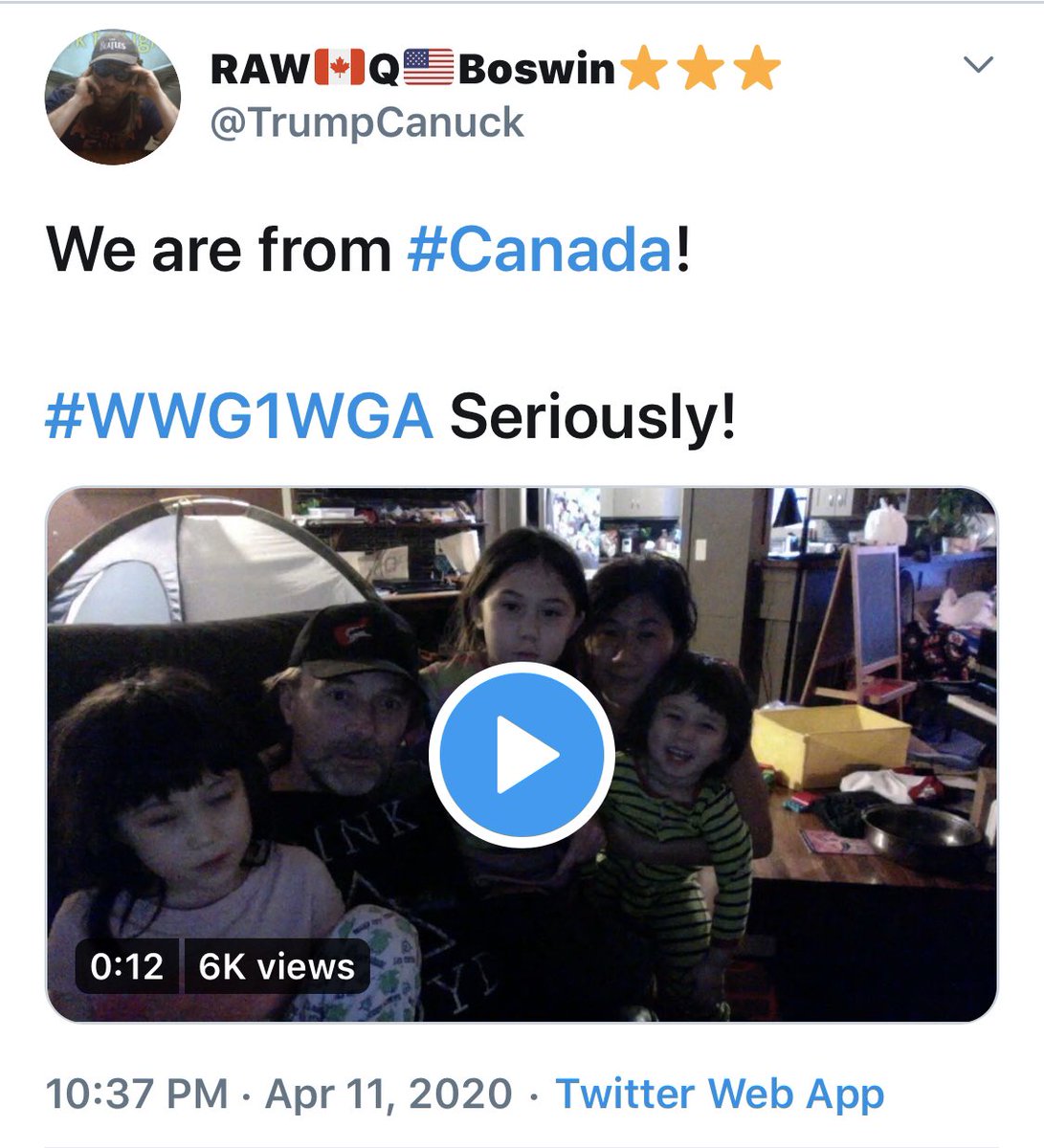Click the Boswin display name text

tap(536, 70)
